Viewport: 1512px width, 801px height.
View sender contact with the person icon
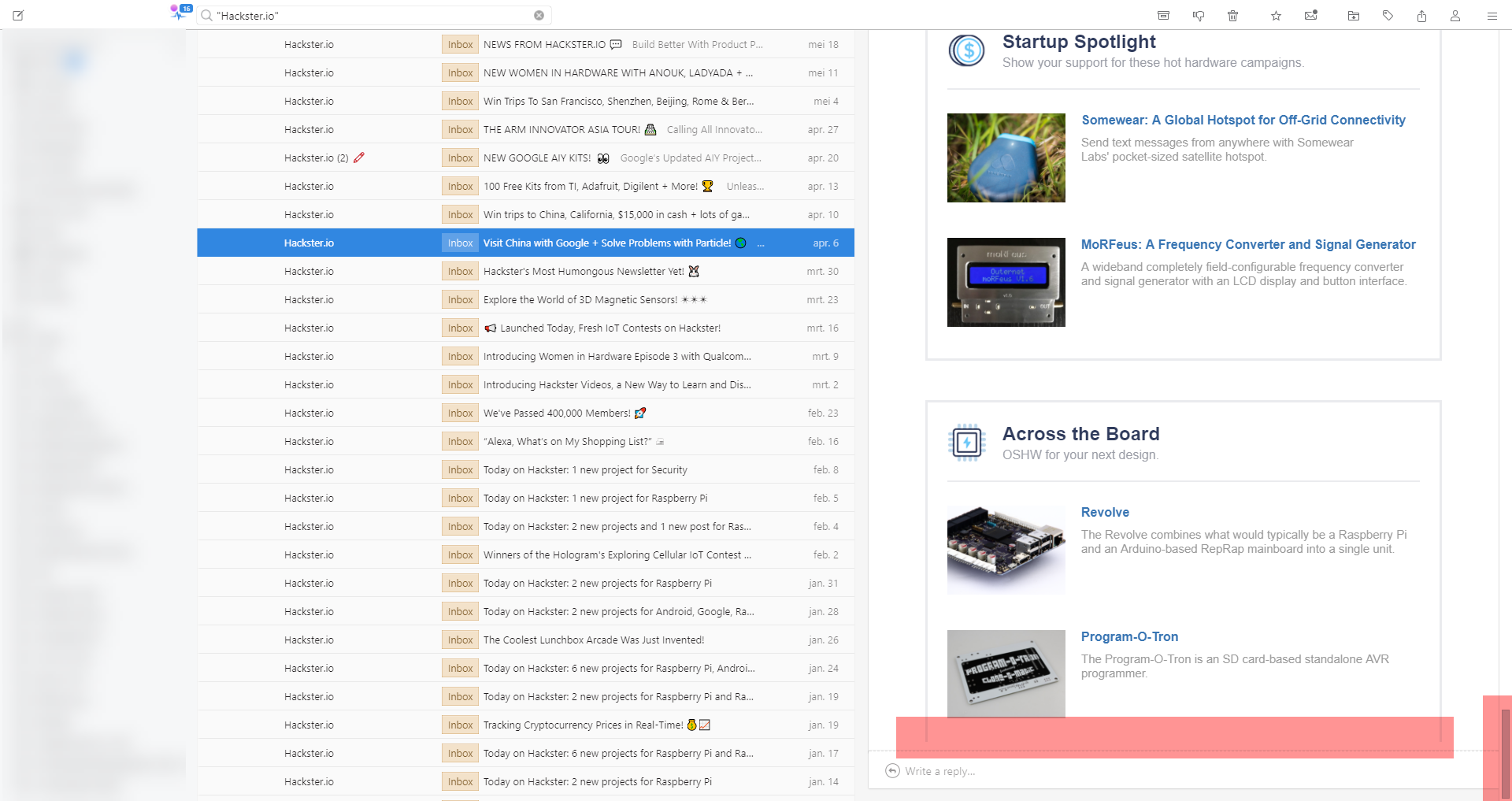[1455, 15]
